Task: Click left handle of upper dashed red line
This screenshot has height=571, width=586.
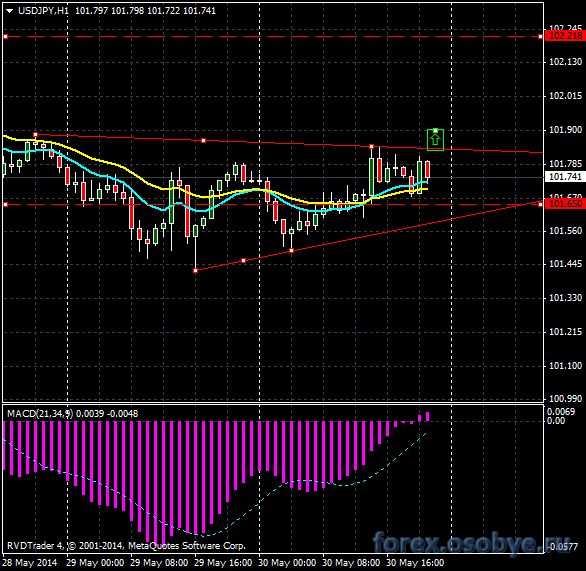Action: [6, 37]
